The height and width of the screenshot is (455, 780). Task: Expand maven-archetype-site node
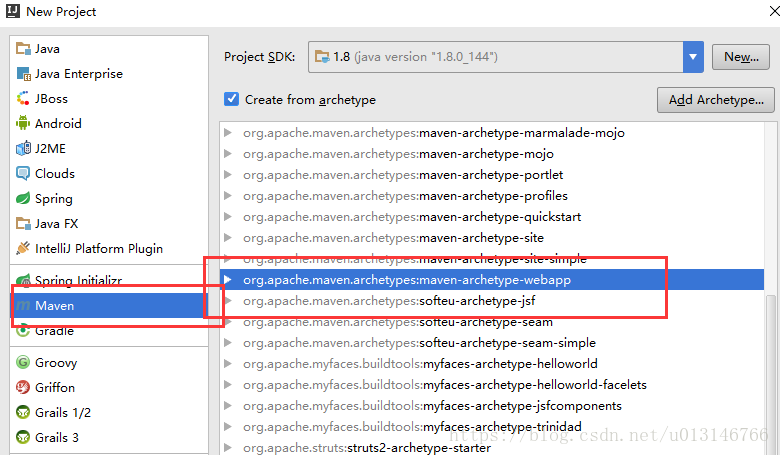[x=228, y=238]
